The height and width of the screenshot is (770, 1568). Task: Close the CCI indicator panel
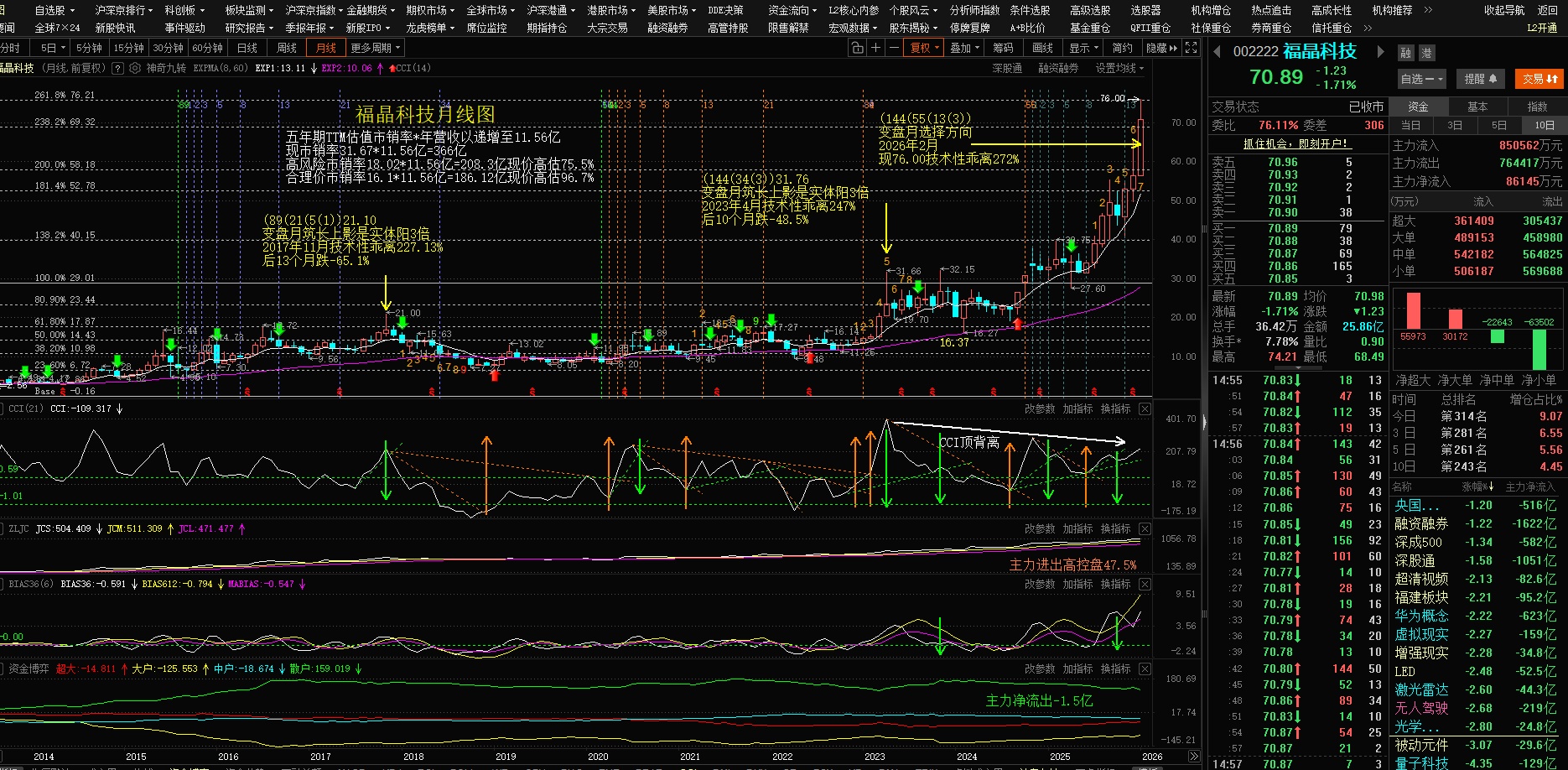tap(1145, 408)
